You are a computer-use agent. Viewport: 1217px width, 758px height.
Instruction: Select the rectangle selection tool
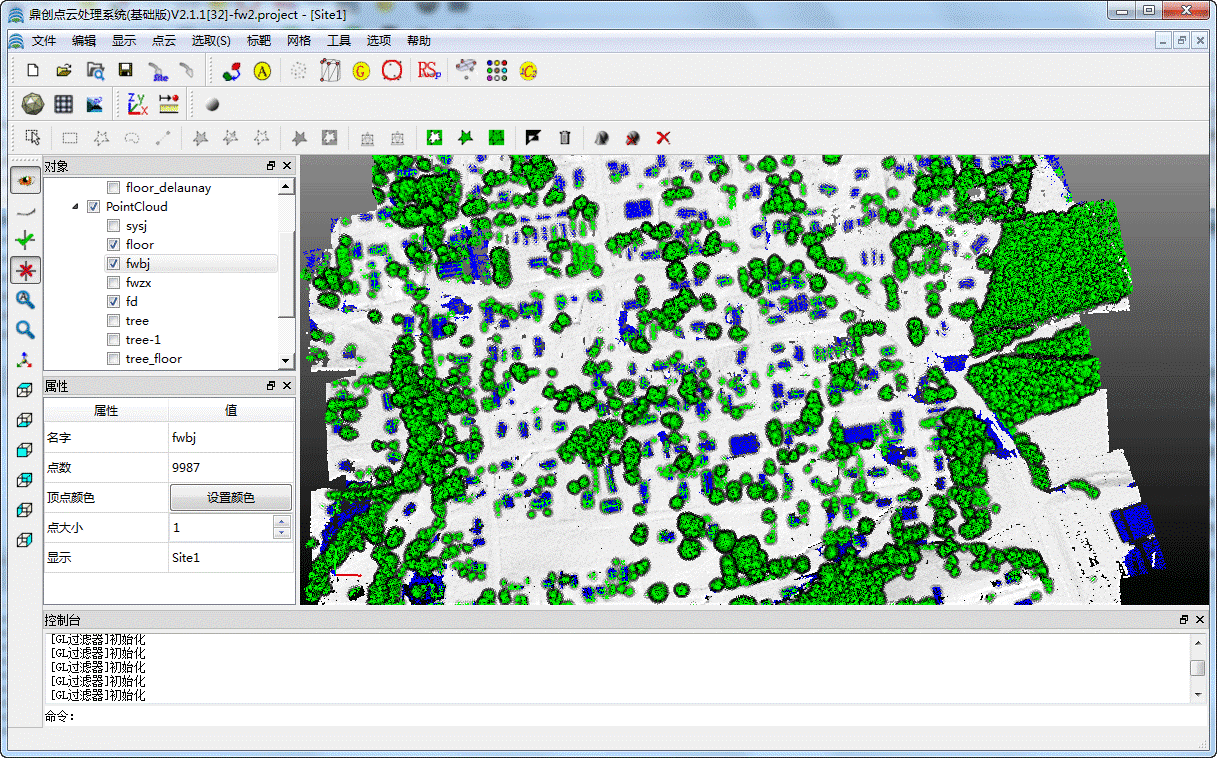(70, 138)
